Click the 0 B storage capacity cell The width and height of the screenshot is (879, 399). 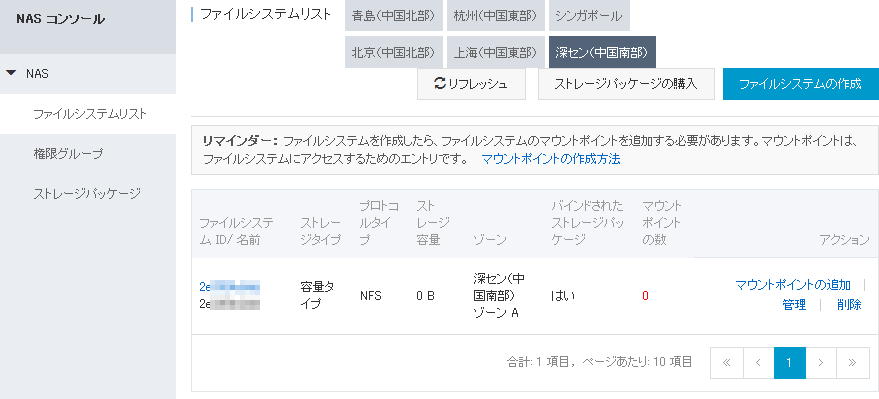(x=425, y=296)
